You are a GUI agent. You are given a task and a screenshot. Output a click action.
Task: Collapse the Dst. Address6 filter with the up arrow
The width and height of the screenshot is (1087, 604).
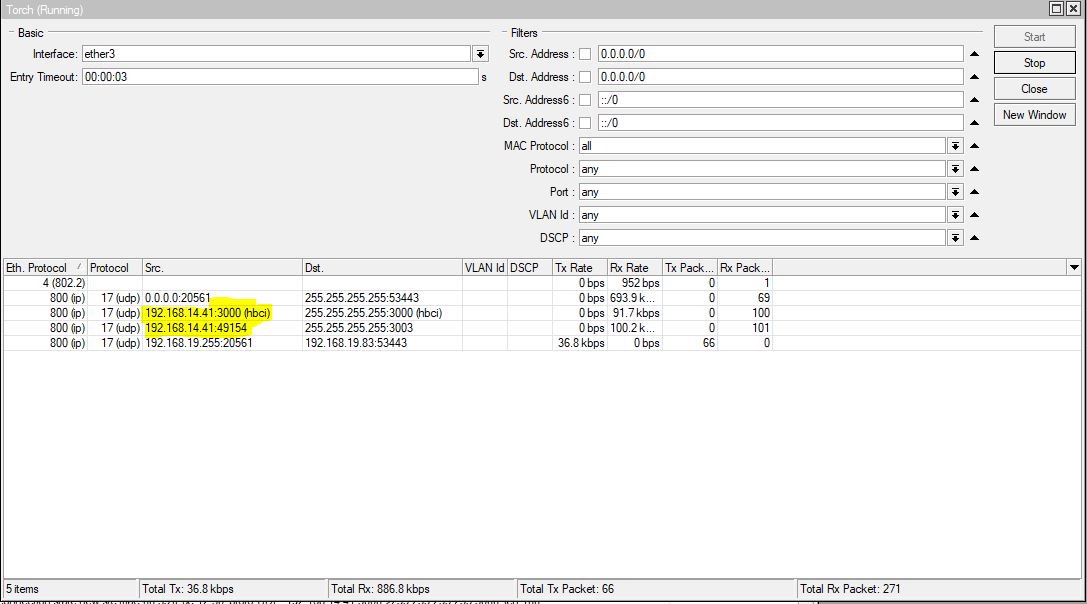[x=974, y=123]
